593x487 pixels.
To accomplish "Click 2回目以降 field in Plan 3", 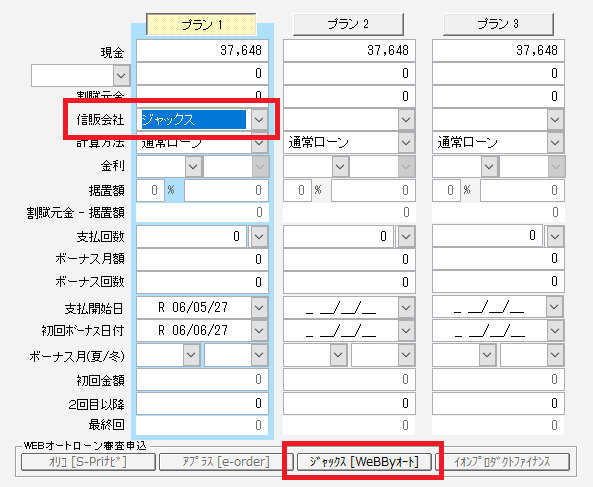I will [x=498, y=403].
